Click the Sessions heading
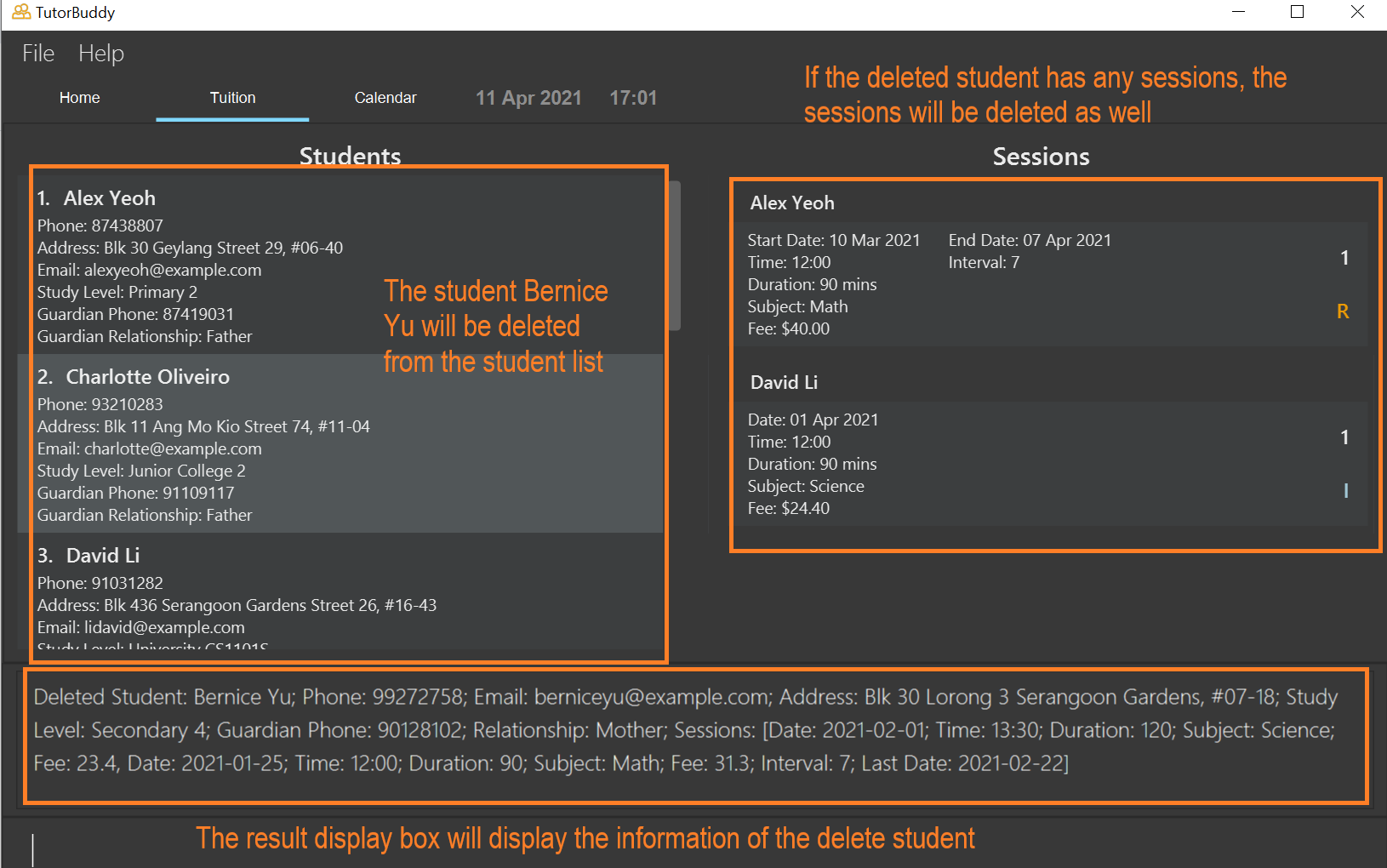 tap(1041, 157)
